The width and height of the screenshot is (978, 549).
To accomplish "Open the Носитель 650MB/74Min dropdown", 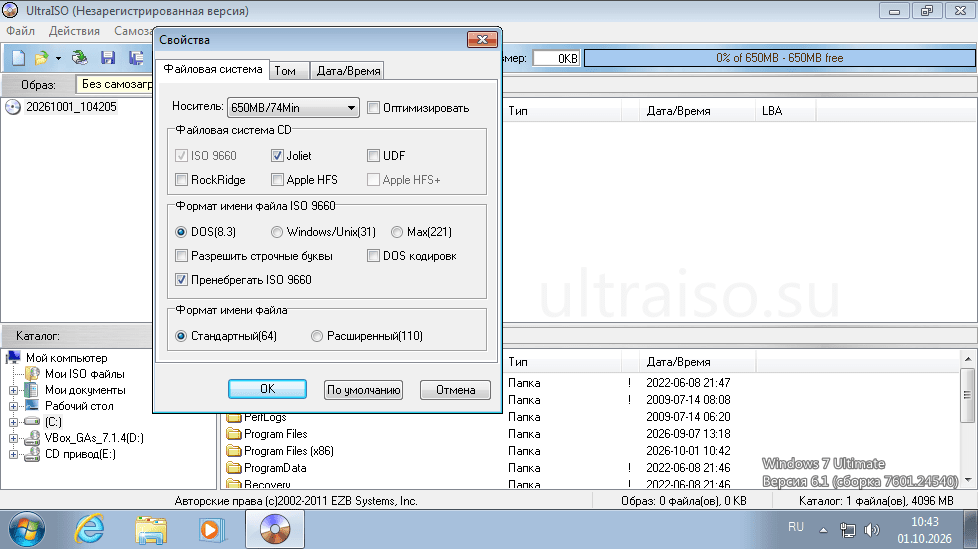I will tap(293, 107).
